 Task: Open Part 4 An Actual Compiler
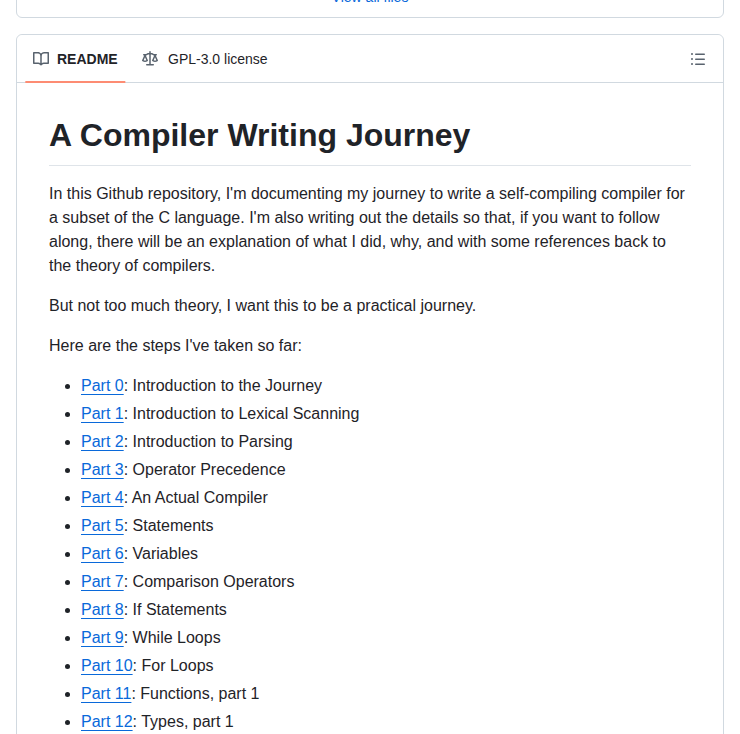[x=102, y=498]
